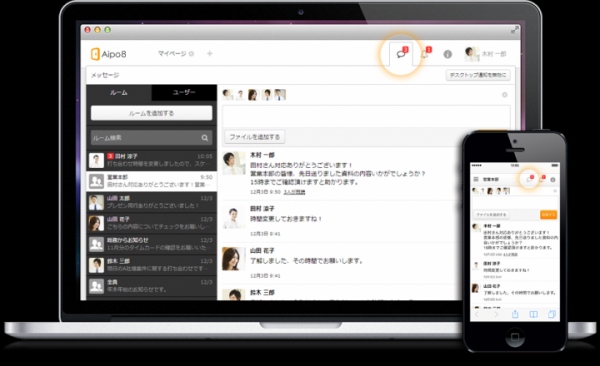Click the info circle icon in laptop header
600x366 pixels.
point(447,54)
